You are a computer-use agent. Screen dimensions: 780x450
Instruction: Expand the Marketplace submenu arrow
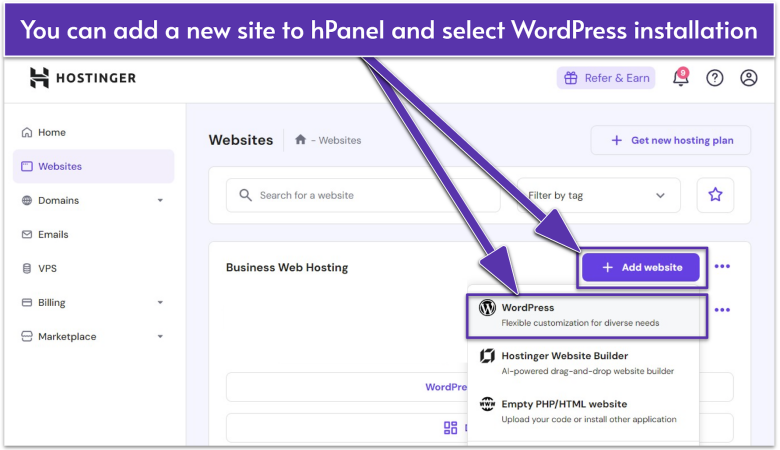click(160, 337)
